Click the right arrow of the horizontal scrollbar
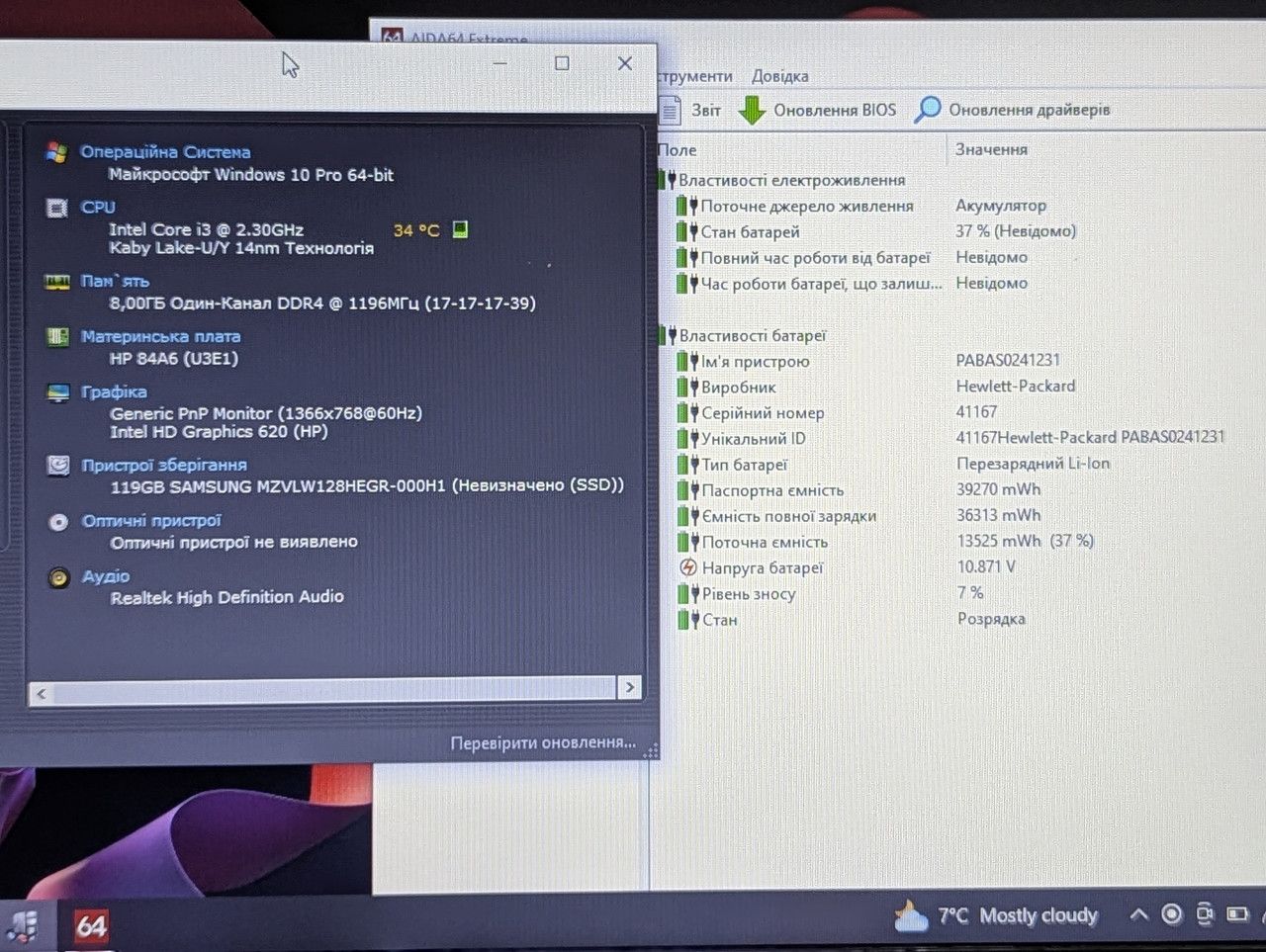1266x952 pixels. [630, 687]
